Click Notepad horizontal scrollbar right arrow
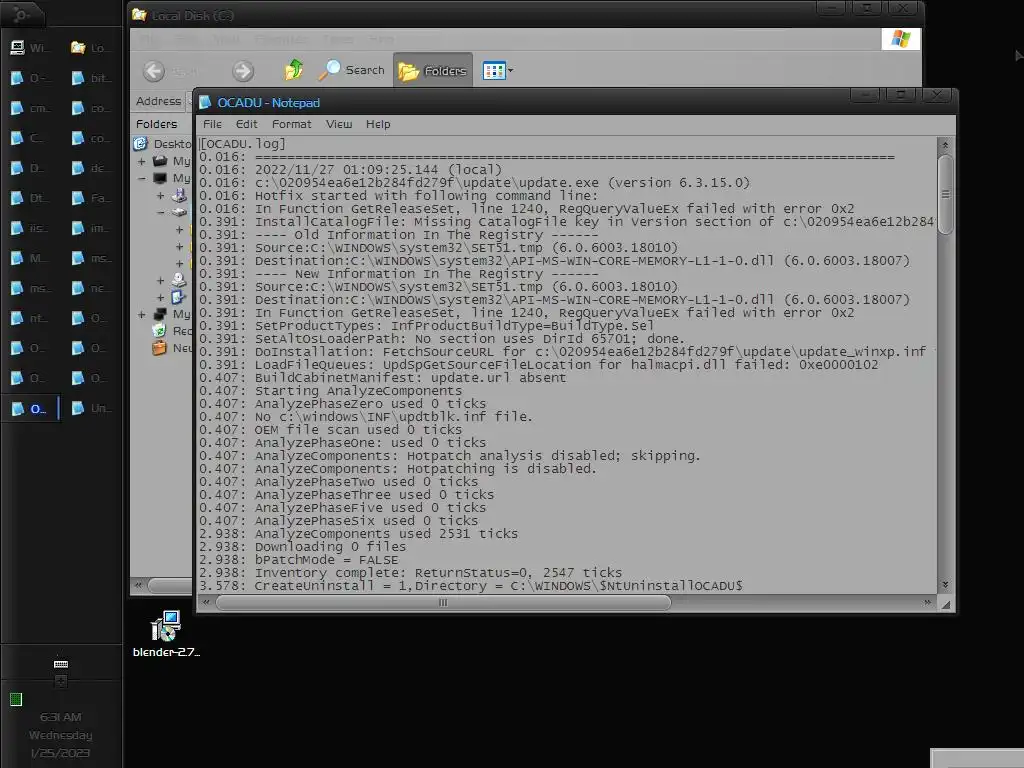 [927, 602]
